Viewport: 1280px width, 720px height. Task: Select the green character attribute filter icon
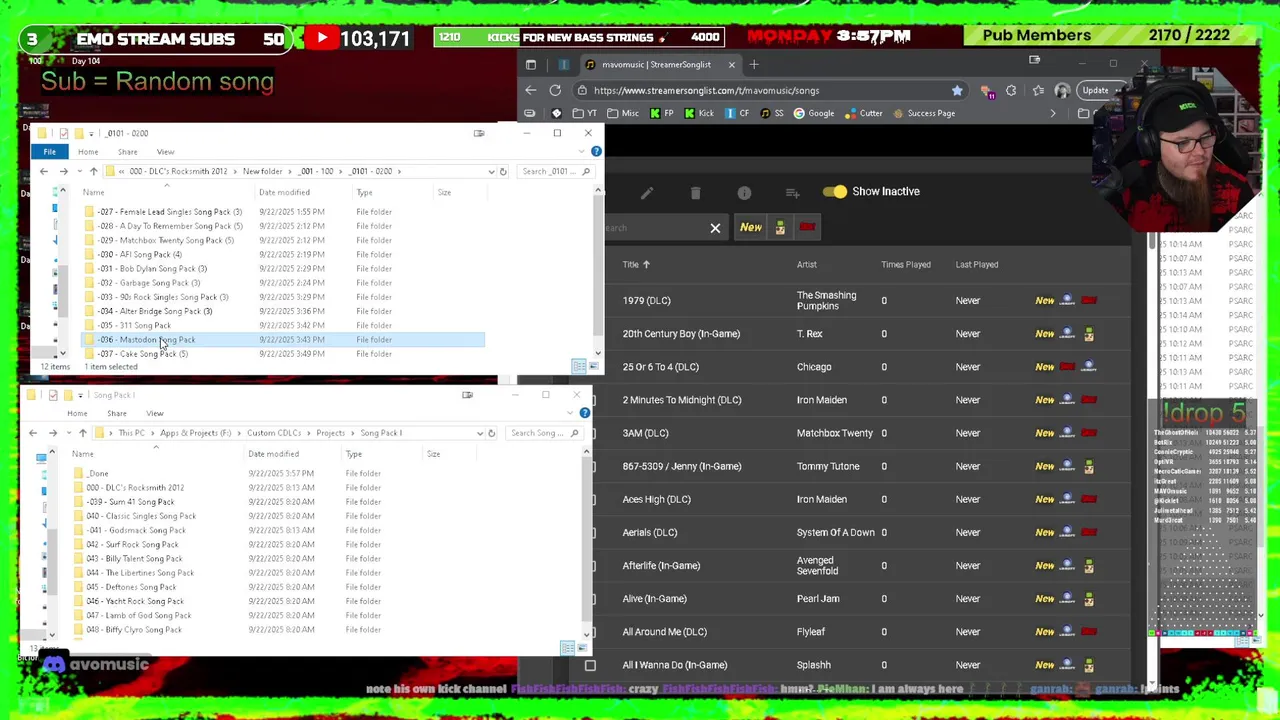pos(780,227)
